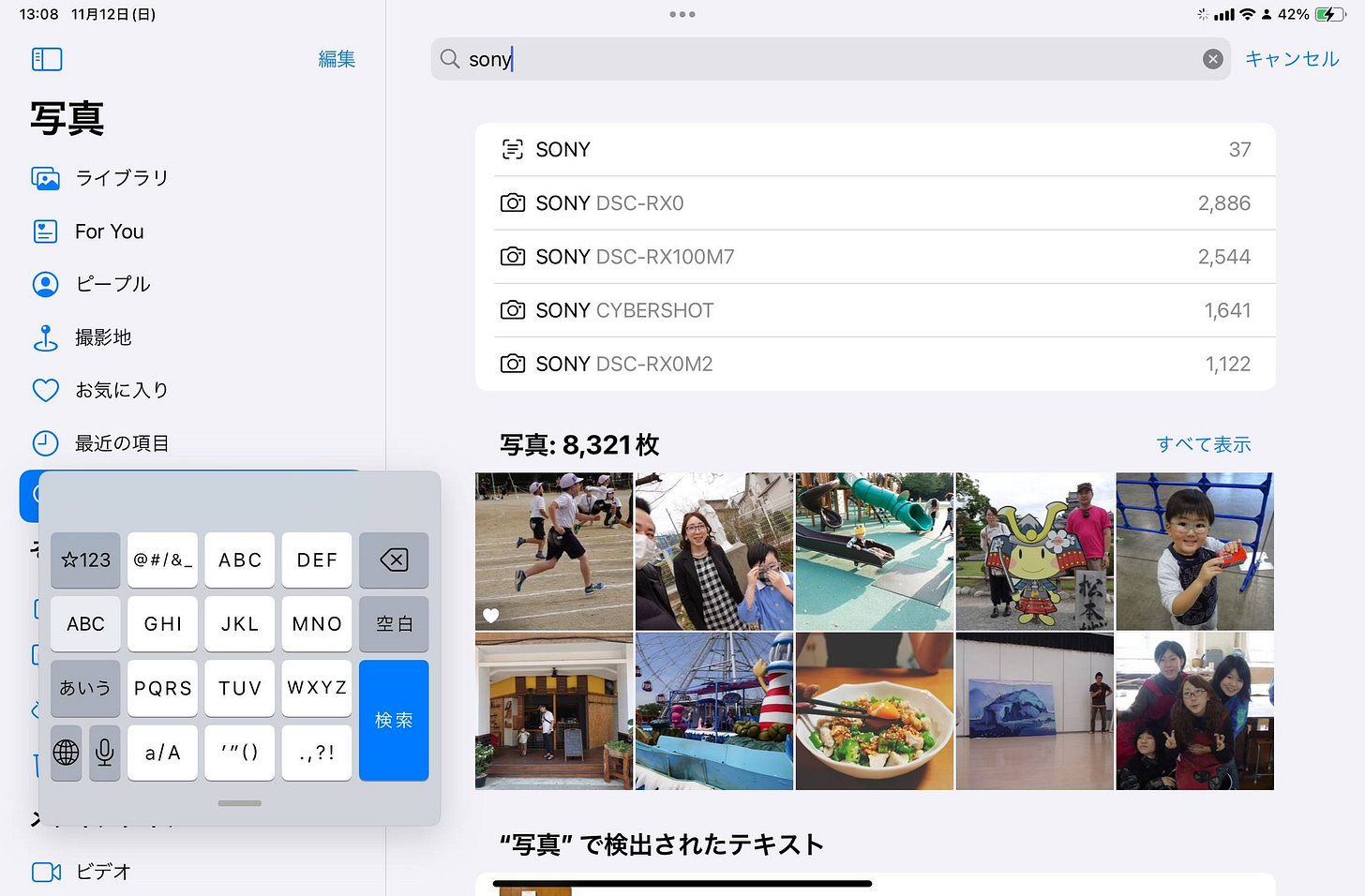This screenshot has width=1365, height=896.
Task: Select the SONY CYBERSHOT camera suggestion
Action: coord(876,310)
